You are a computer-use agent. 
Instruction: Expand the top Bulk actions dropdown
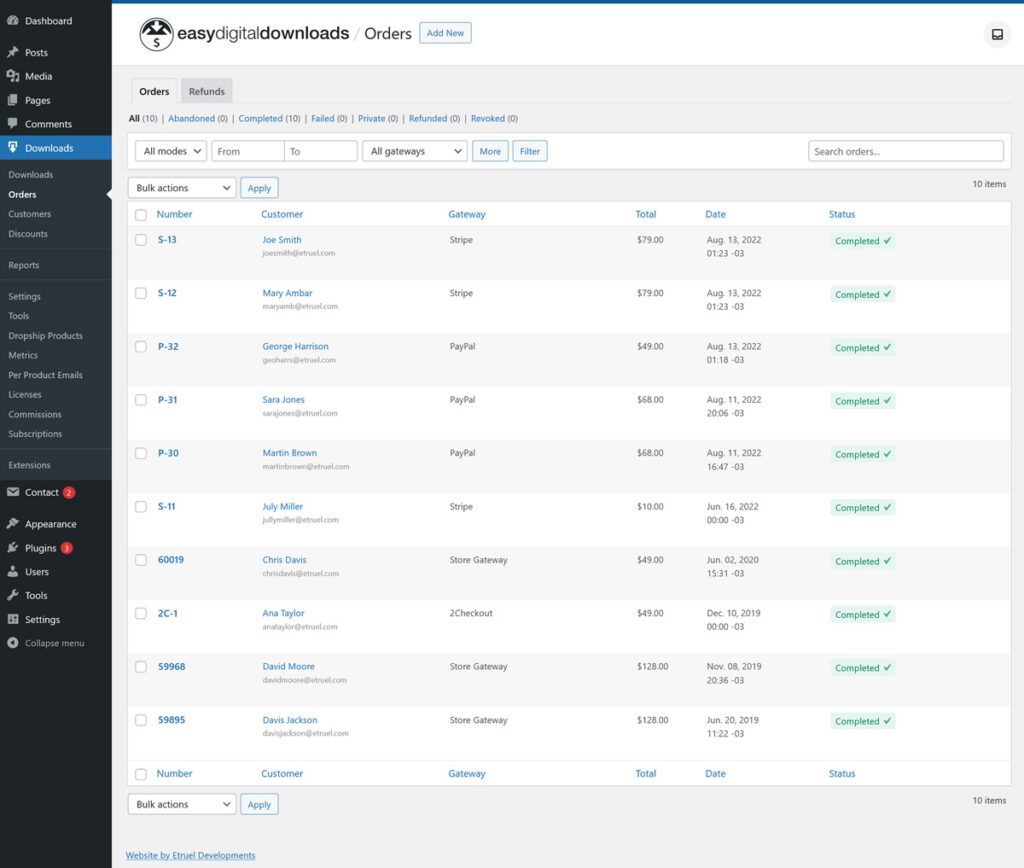(x=182, y=187)
